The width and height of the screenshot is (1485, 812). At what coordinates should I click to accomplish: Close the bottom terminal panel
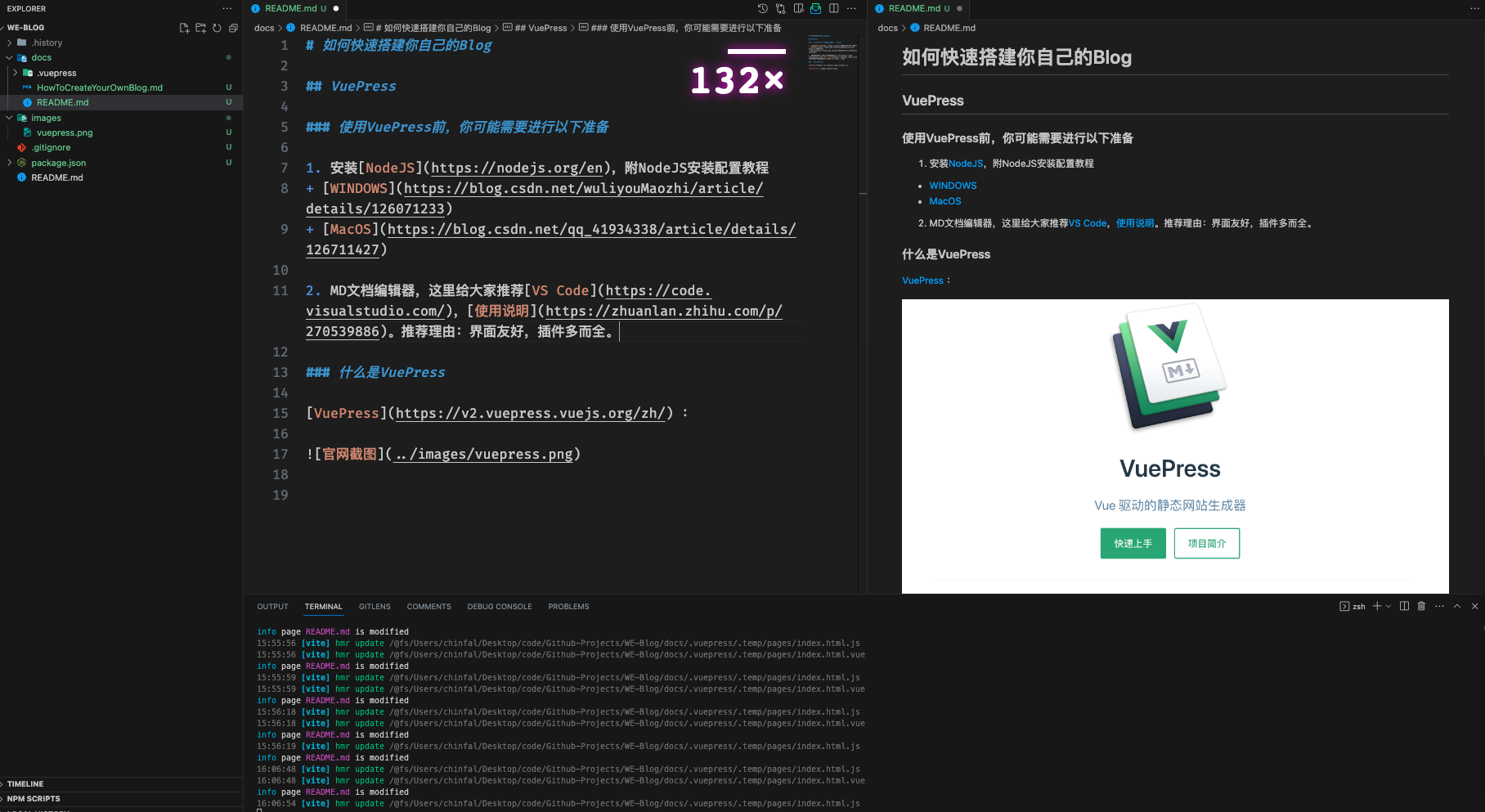pos(1474,606)
